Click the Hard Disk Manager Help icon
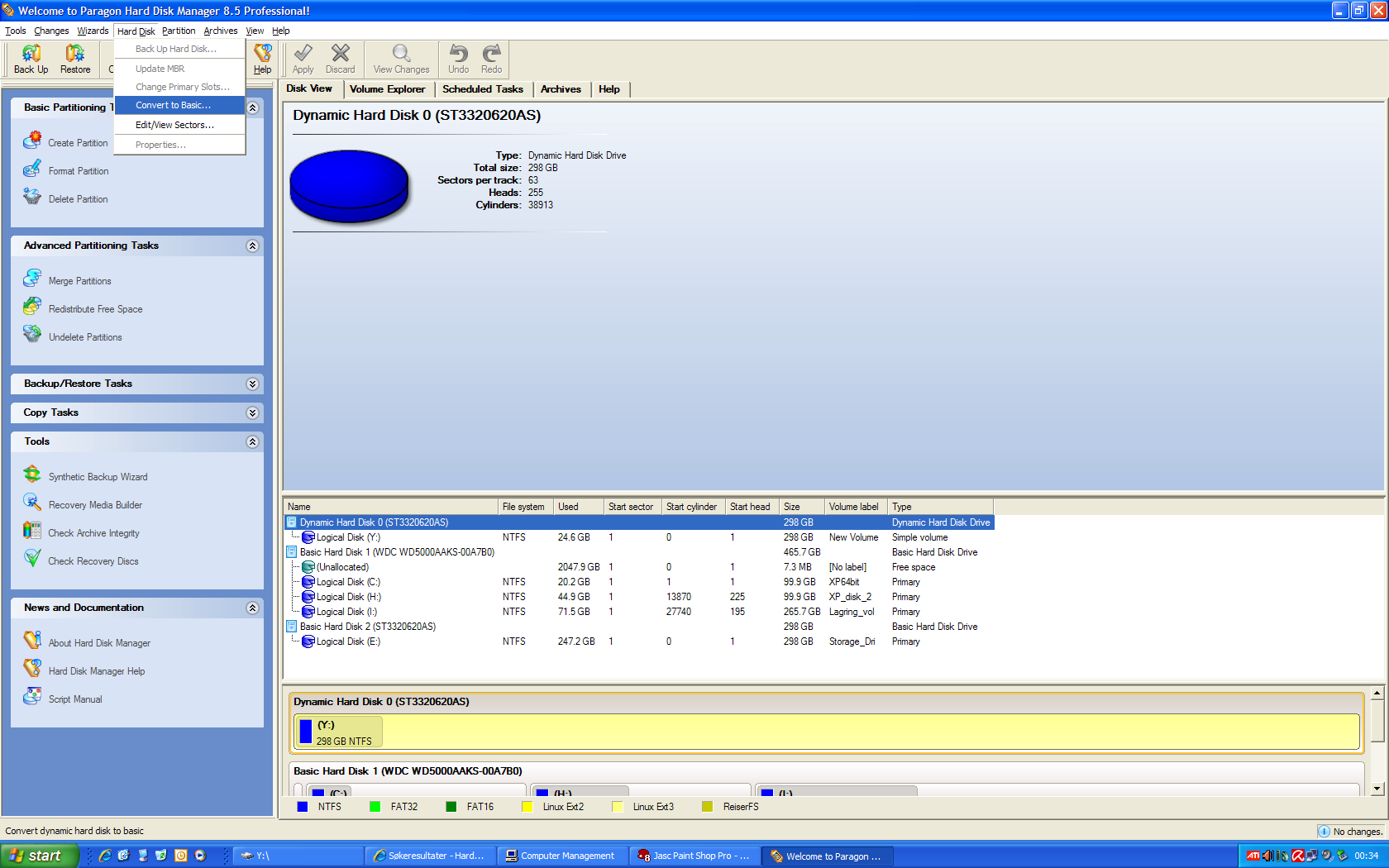Screen dimensions: 1389x868 point(32,669)
